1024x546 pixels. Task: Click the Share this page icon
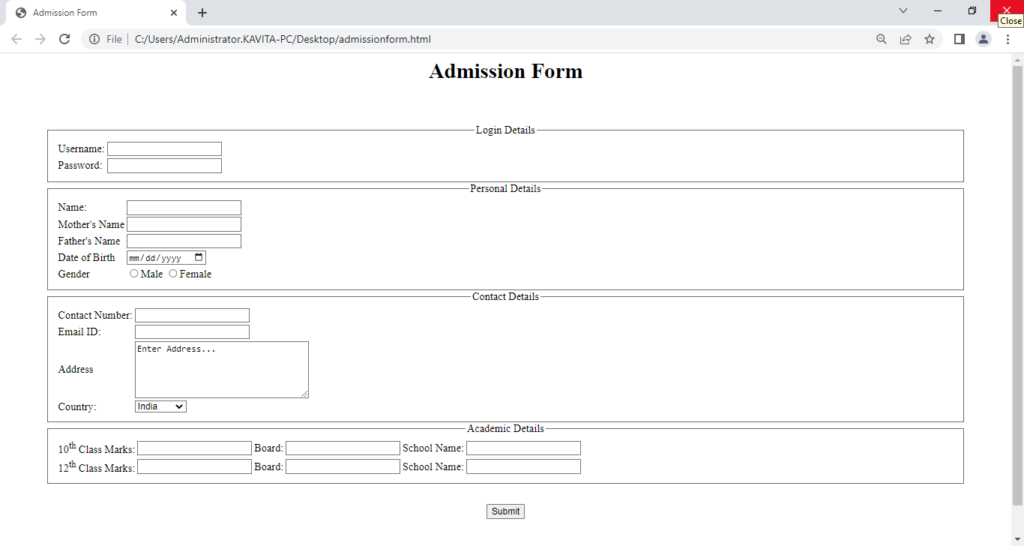click(905, 39)
